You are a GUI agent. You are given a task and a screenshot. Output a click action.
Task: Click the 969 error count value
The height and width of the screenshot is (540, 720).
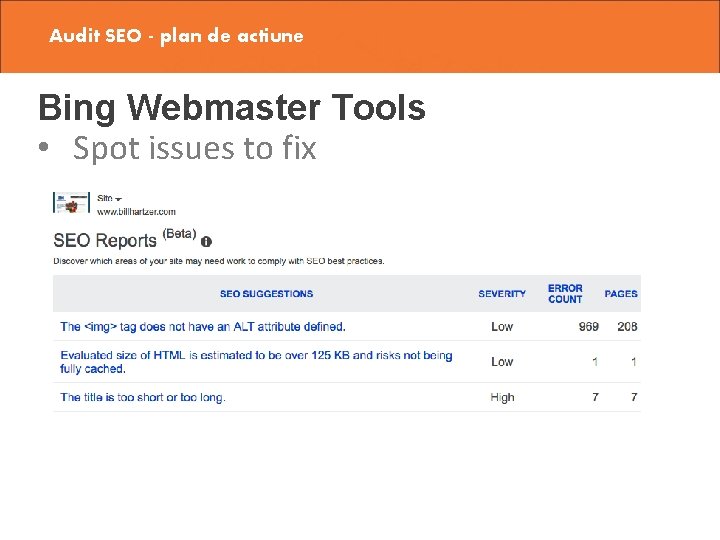tap(588, 327)
